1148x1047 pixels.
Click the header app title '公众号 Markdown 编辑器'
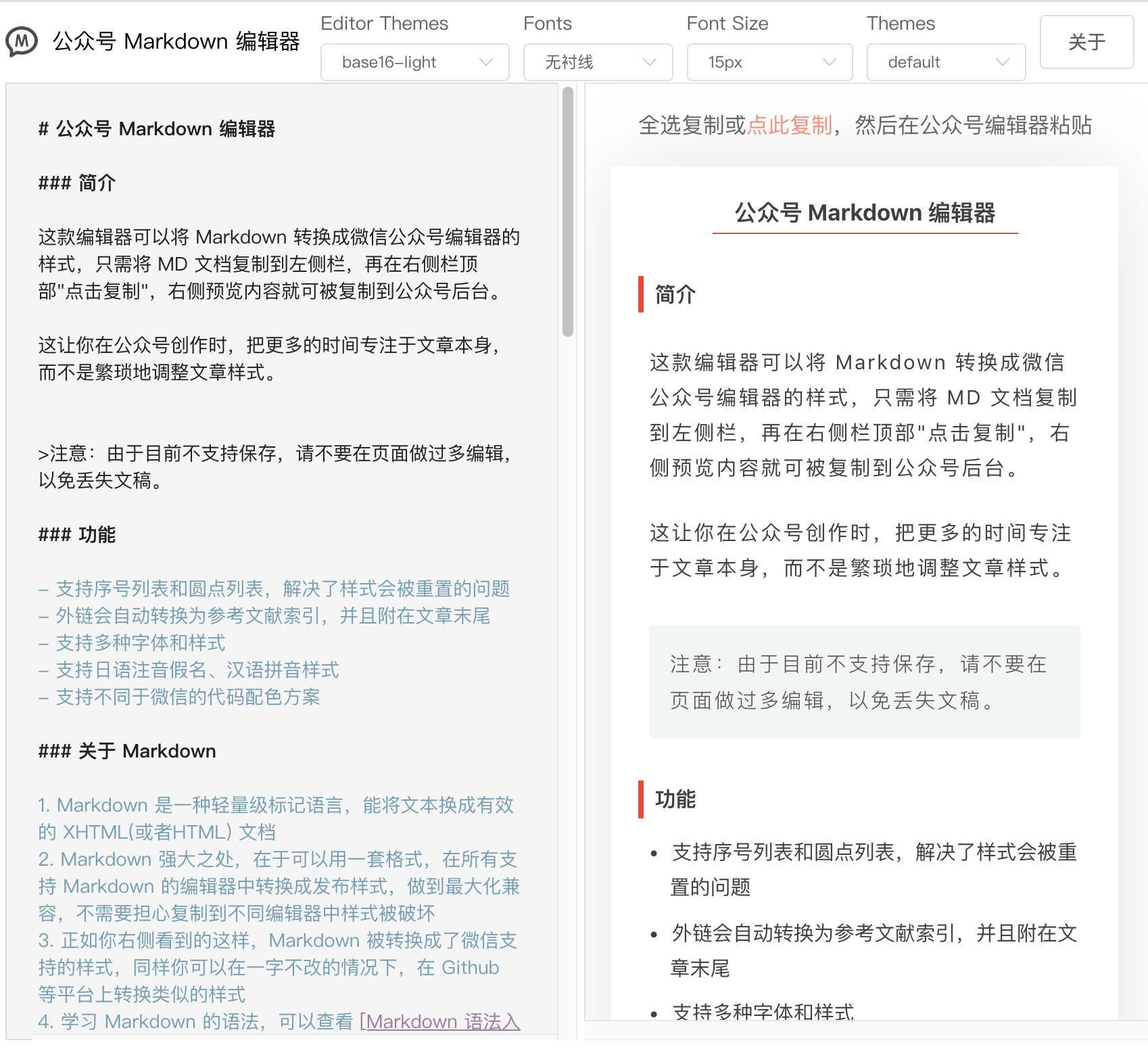pos(176,42)
